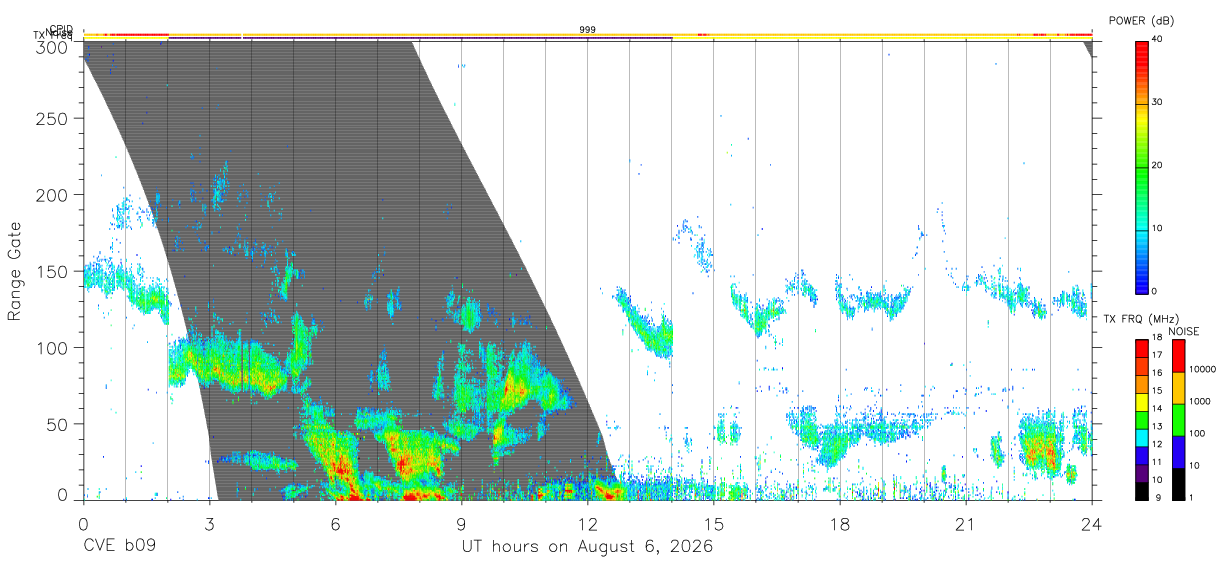This screenshot has width=1228, height=567.
Task: Click 'UT hours on August 6, 2026' label
Action: click(587, 548)
